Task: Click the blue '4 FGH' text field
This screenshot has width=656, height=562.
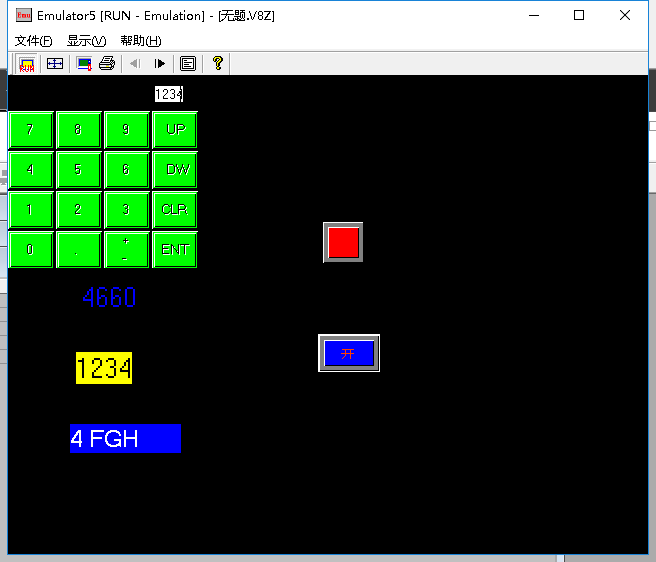Action: pos(125,438)
